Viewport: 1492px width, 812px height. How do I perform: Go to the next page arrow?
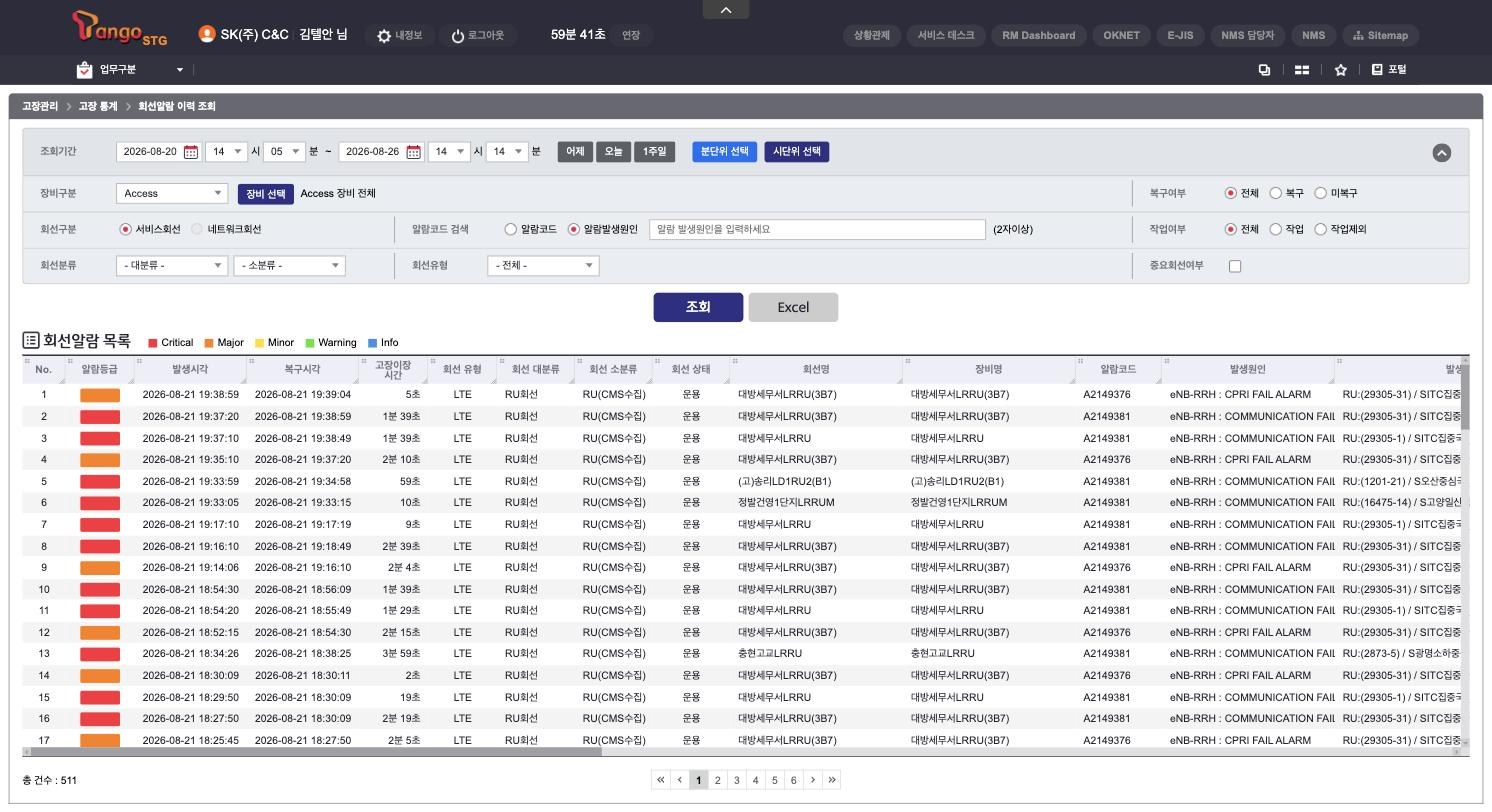point(813,780)
